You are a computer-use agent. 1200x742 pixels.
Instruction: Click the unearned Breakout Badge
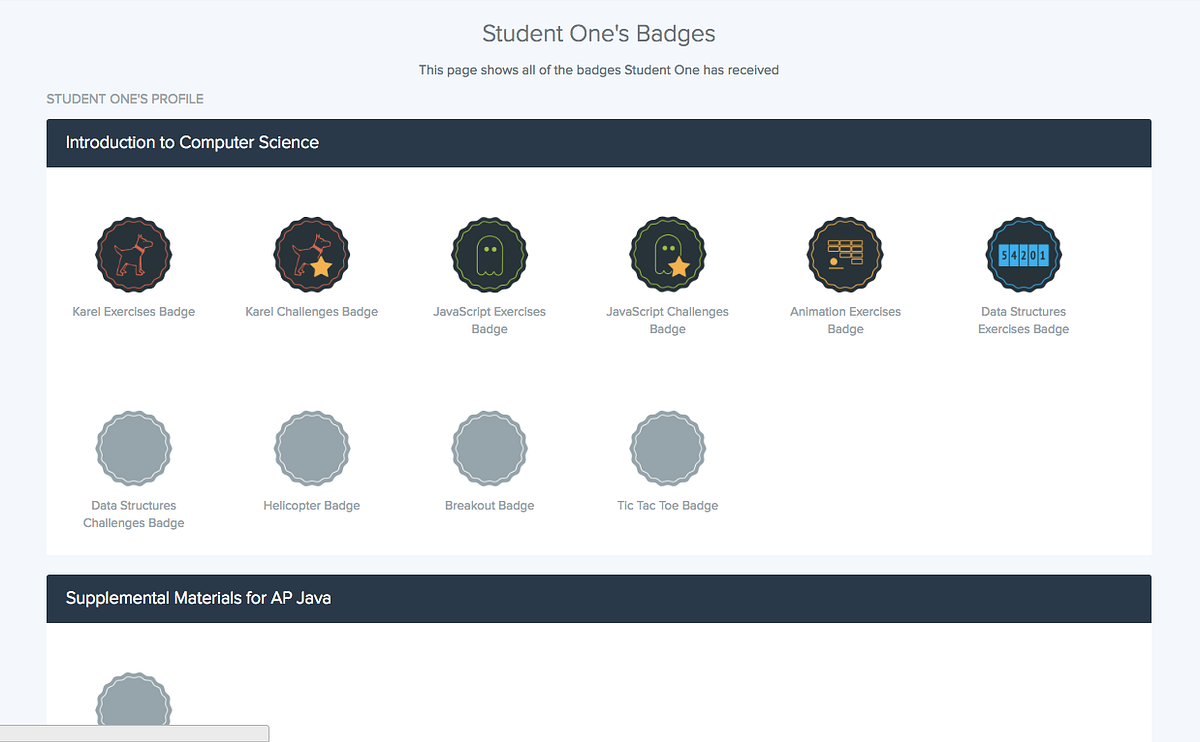(x=489, y=448)
